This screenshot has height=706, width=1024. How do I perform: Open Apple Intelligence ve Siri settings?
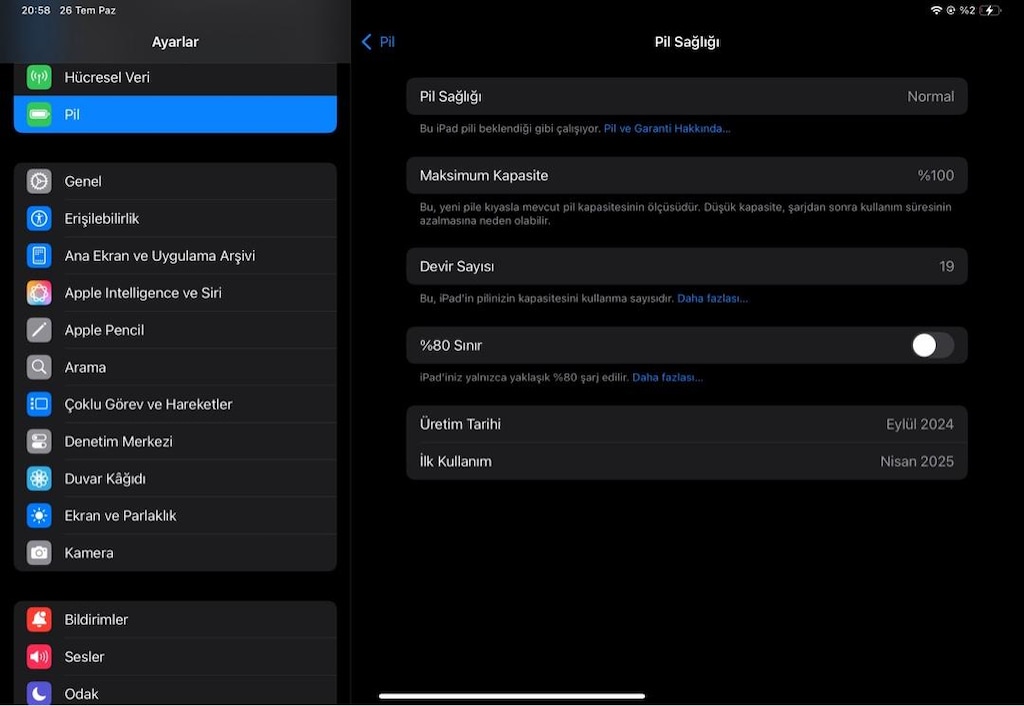click(x=175, y=293)
